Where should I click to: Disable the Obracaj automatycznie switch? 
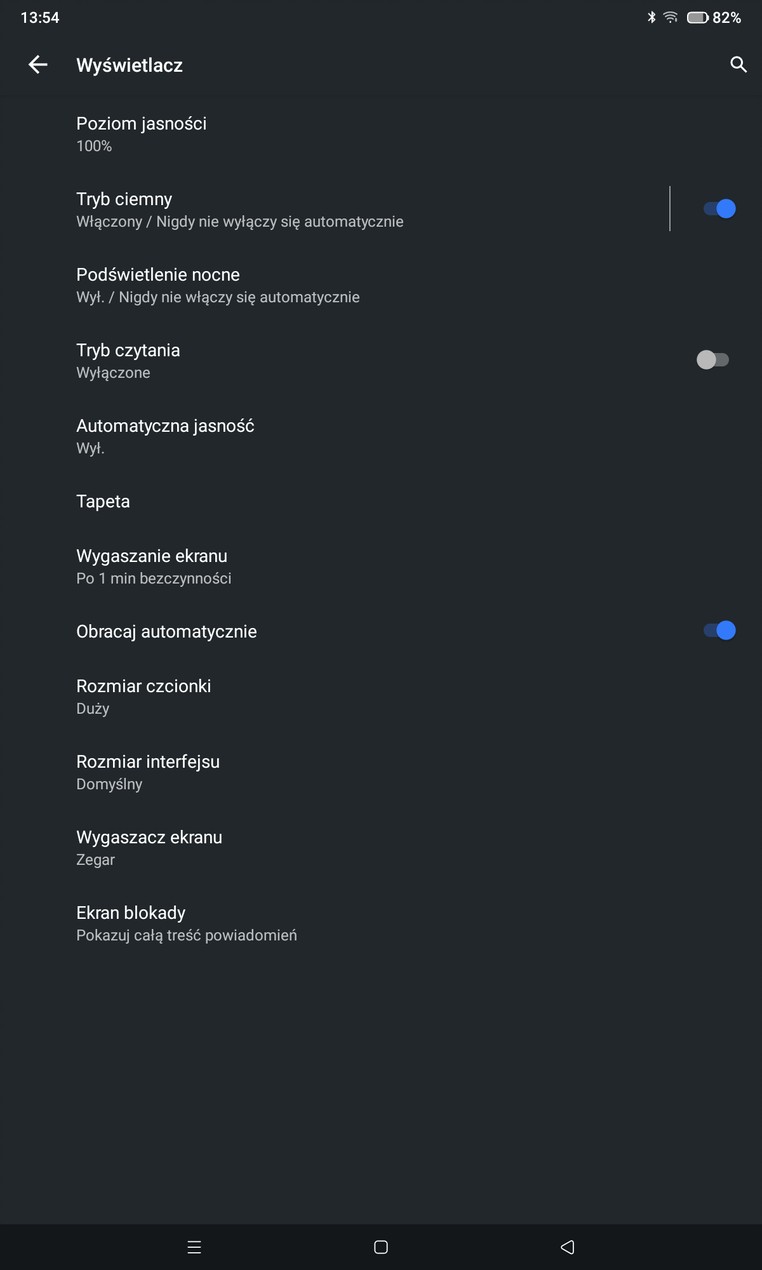pos(719,630)
